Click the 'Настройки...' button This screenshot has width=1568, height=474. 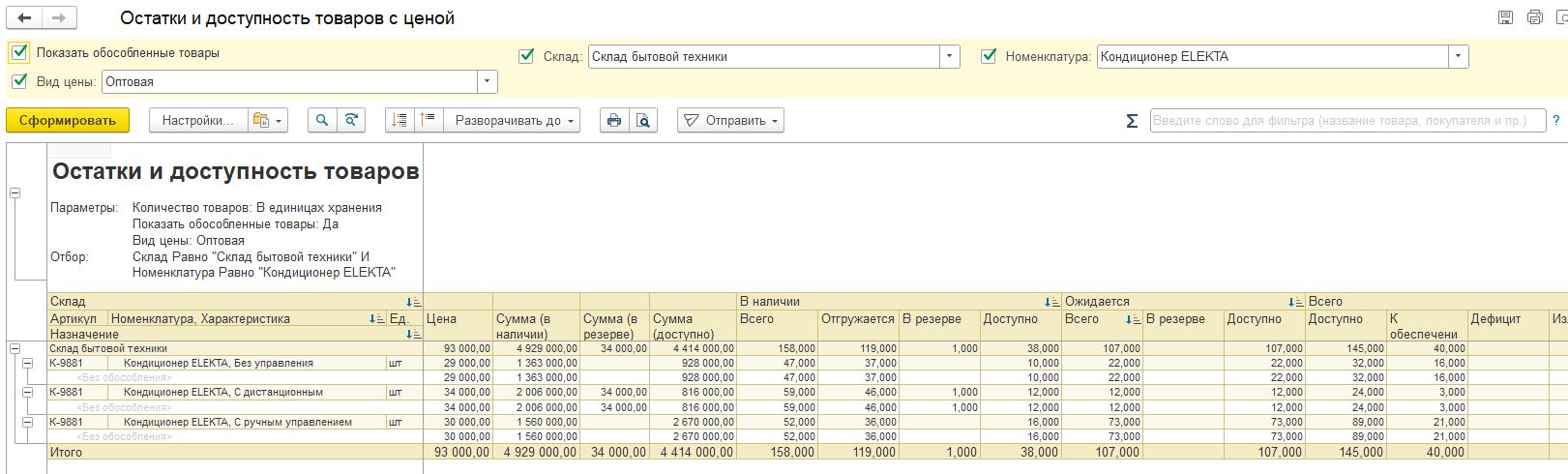click(197, 121)
